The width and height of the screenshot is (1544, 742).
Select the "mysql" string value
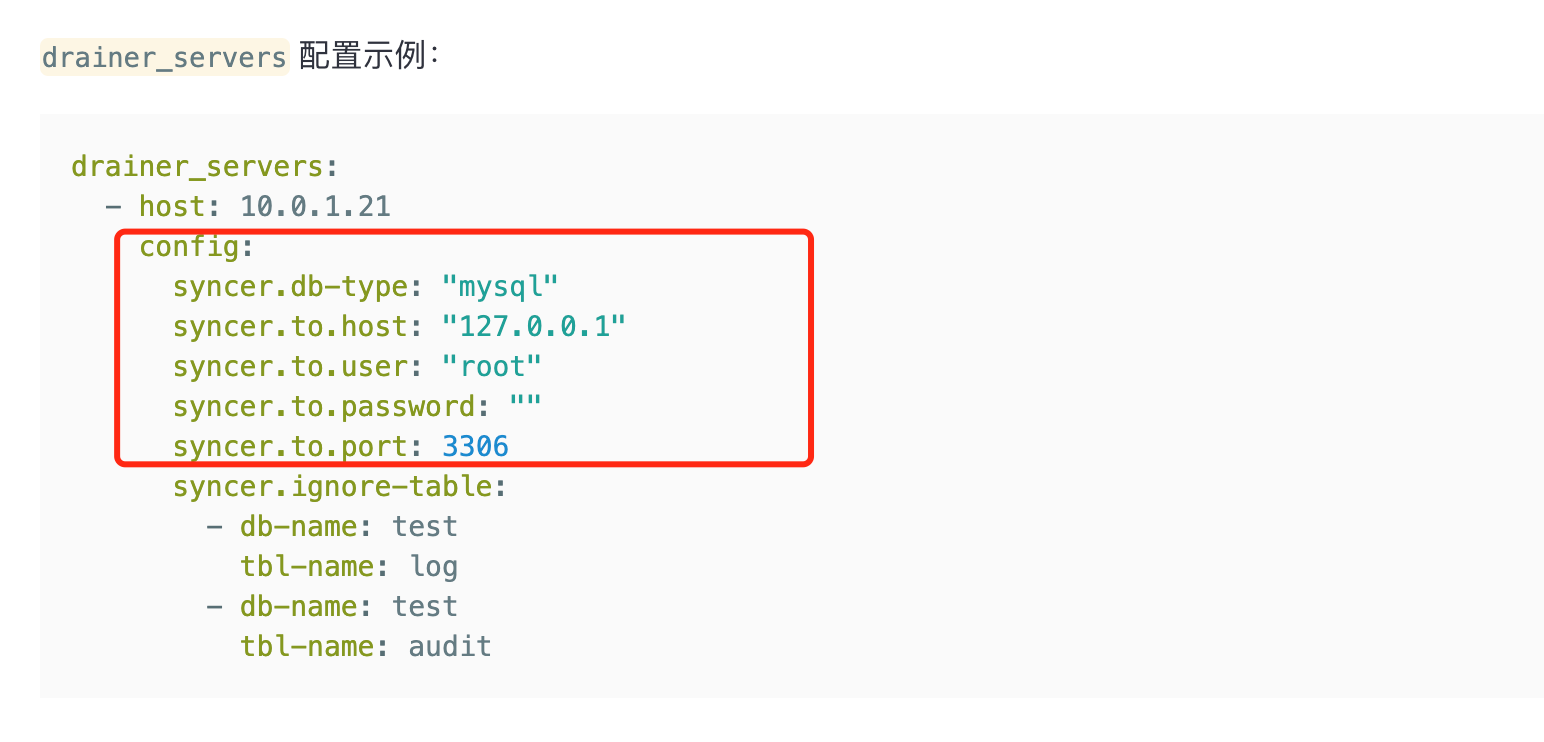click(x=500, y=286)
